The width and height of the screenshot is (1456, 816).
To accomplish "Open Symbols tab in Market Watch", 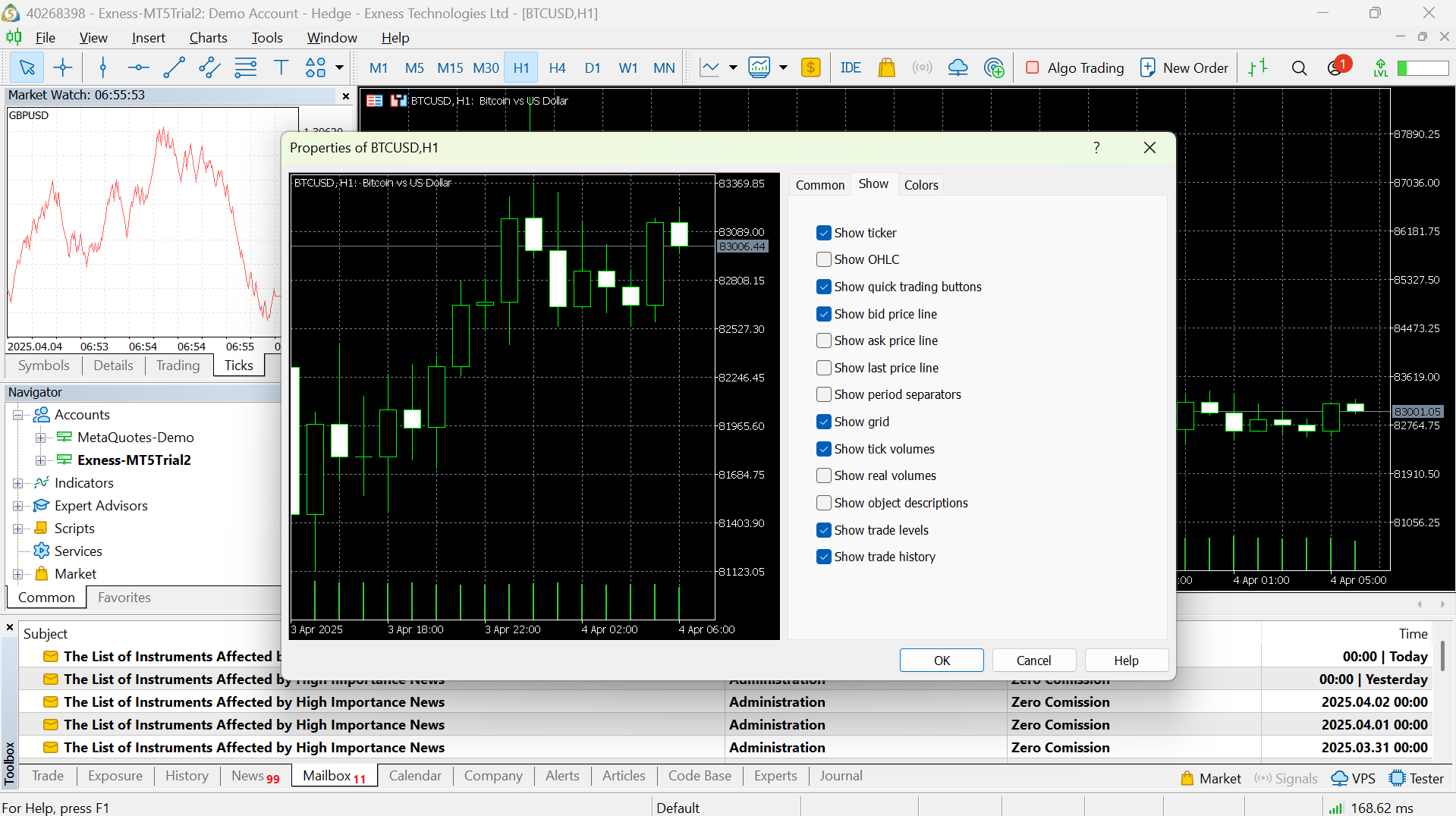I will 44,366.
